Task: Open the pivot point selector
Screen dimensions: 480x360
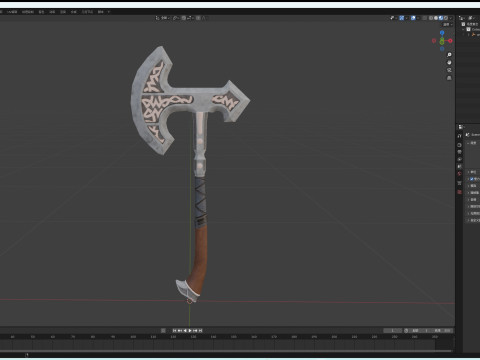Action: [176, 18]
